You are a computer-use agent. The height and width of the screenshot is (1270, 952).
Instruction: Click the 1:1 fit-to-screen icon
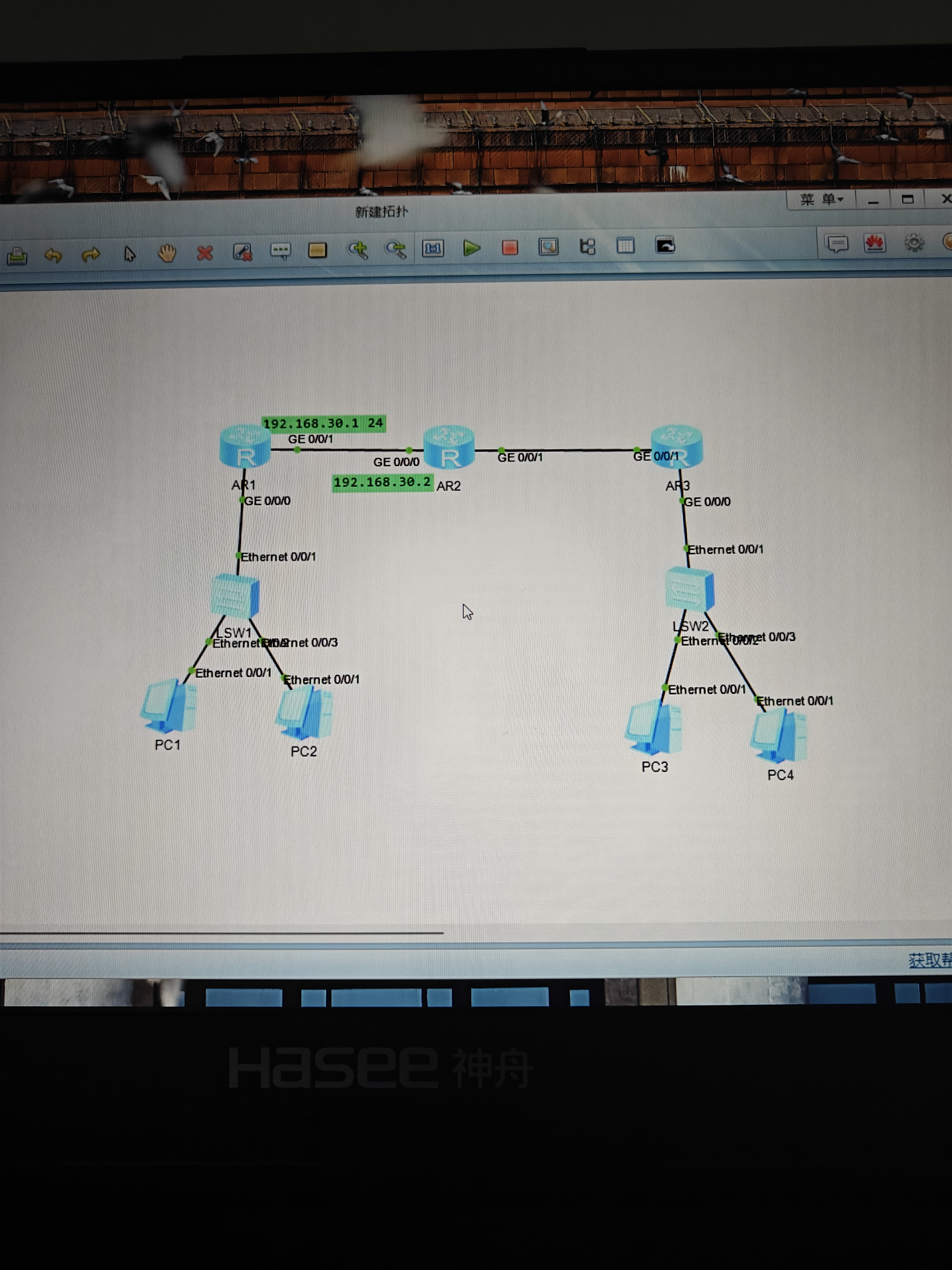433,248
